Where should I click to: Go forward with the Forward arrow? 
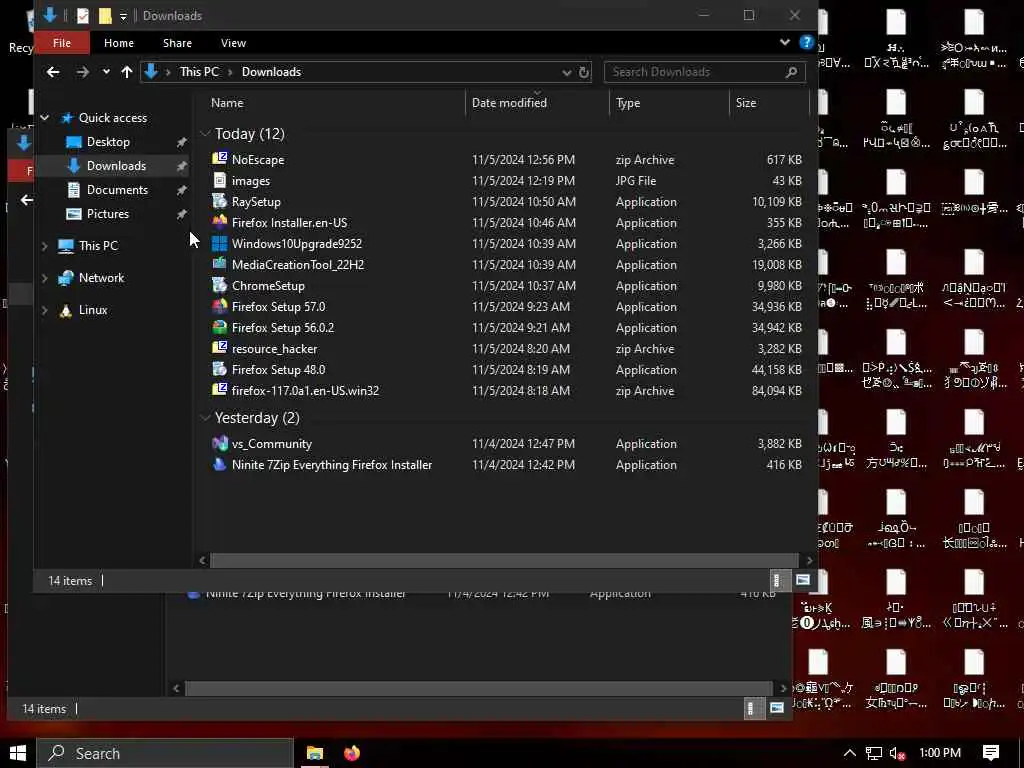(82, 72)
